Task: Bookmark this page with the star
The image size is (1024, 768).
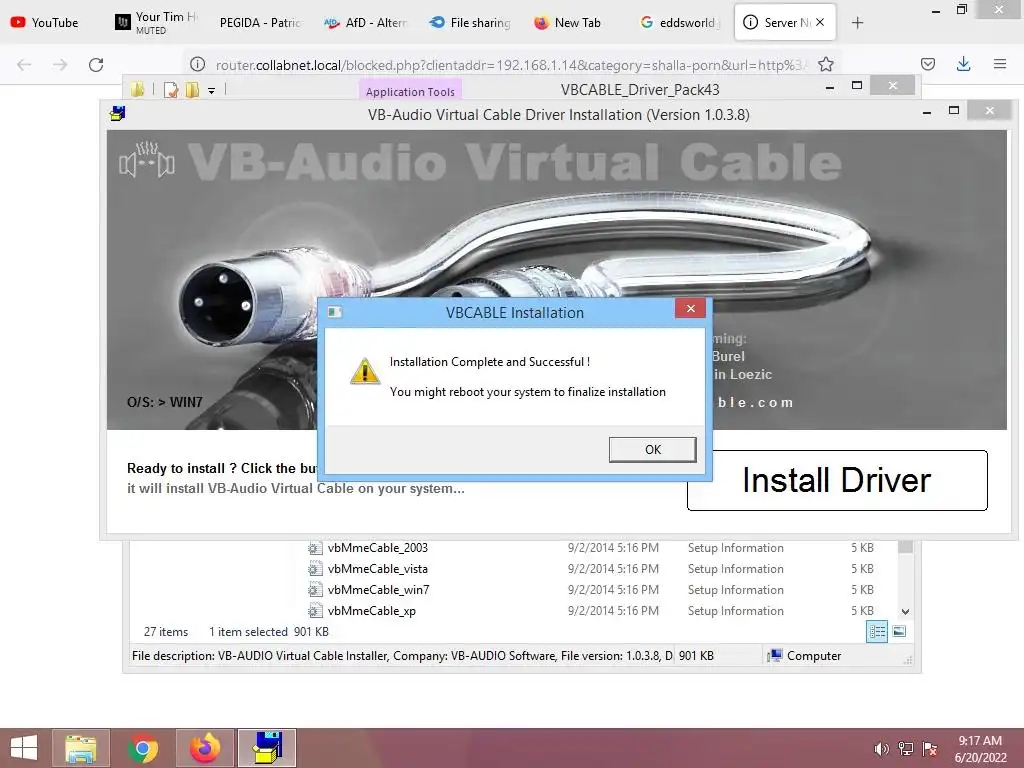Action: (x=825, y=65)
